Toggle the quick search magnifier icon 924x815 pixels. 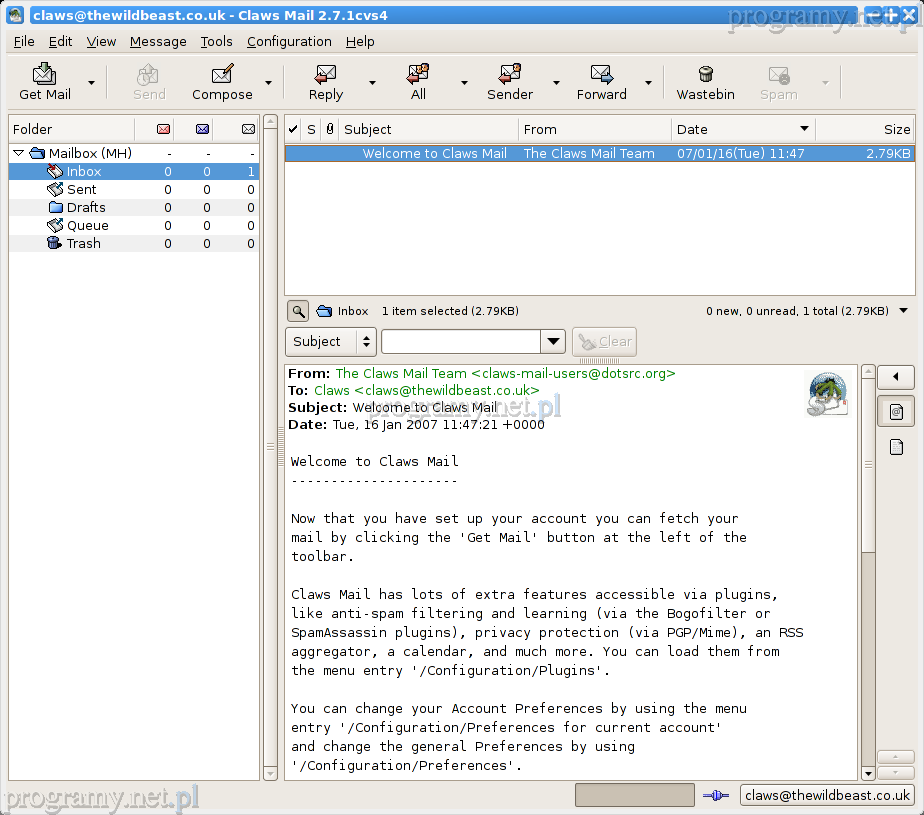(297, 311)
